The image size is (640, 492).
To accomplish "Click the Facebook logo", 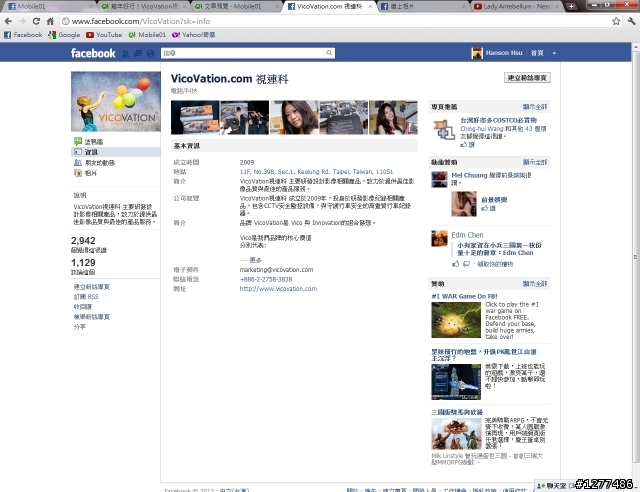I will click(x=93, y=53).
